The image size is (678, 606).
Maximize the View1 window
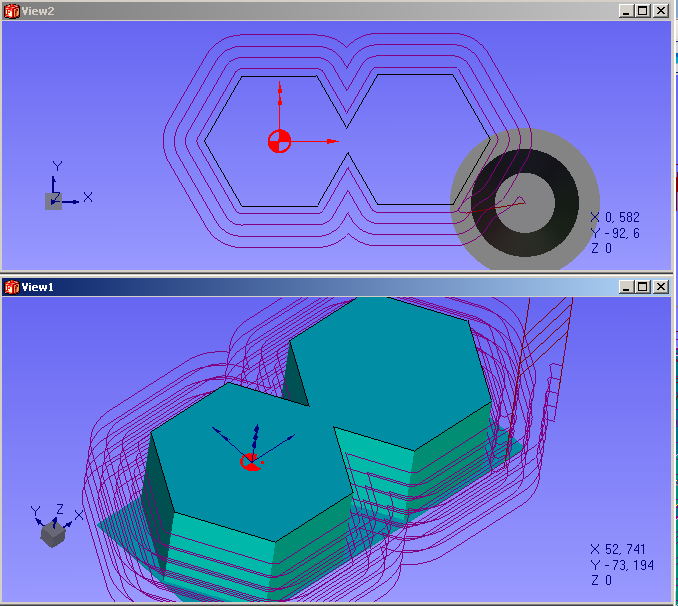click(642, 287)
